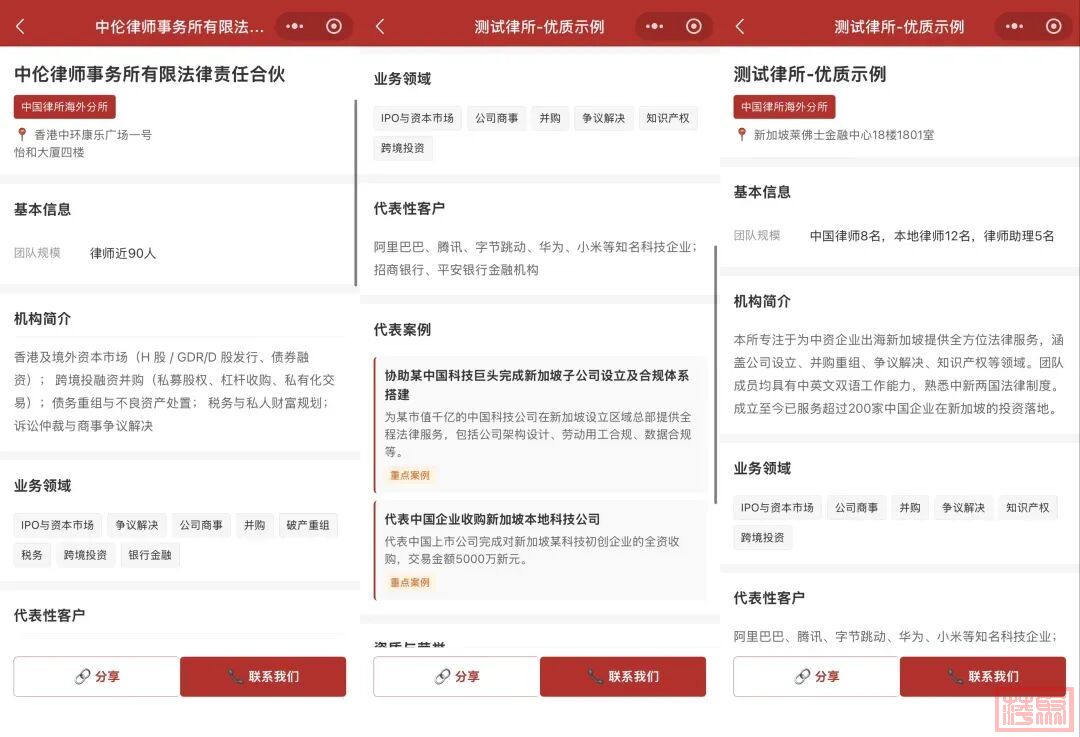Tap 分享 button on the middle screen
The width and height of the screenshot is (1080, 737).
[x=456, y=677]
